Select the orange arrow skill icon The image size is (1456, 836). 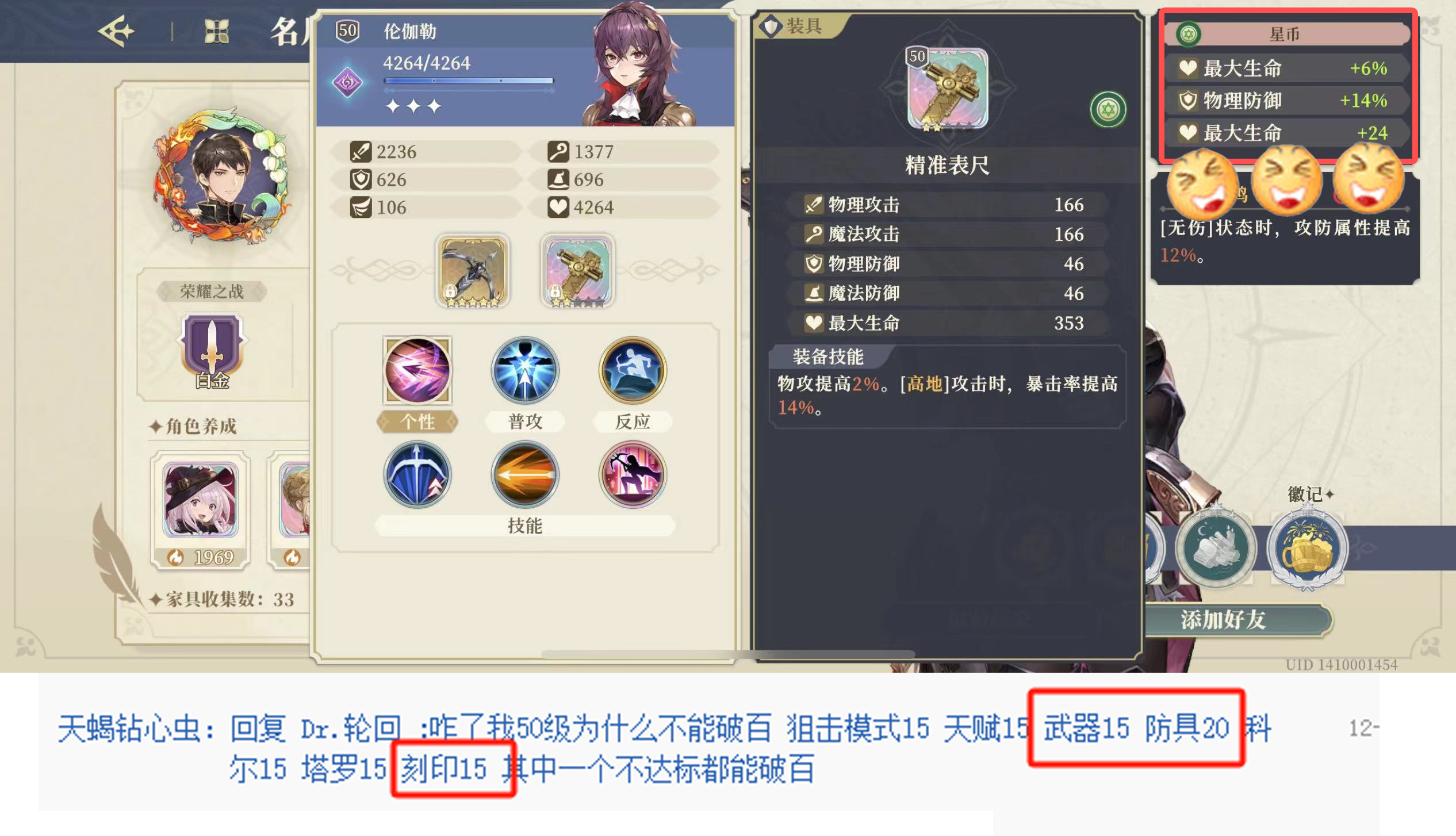(525, 474)
